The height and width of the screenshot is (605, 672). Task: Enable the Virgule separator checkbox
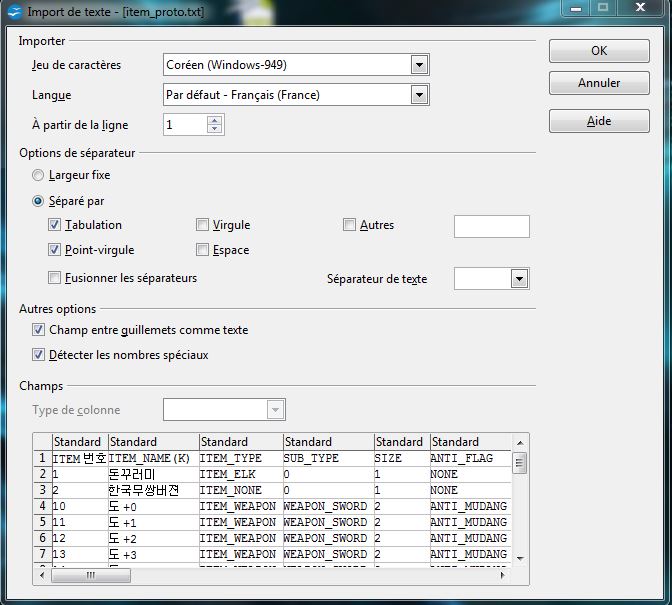[x=202, y=225]
